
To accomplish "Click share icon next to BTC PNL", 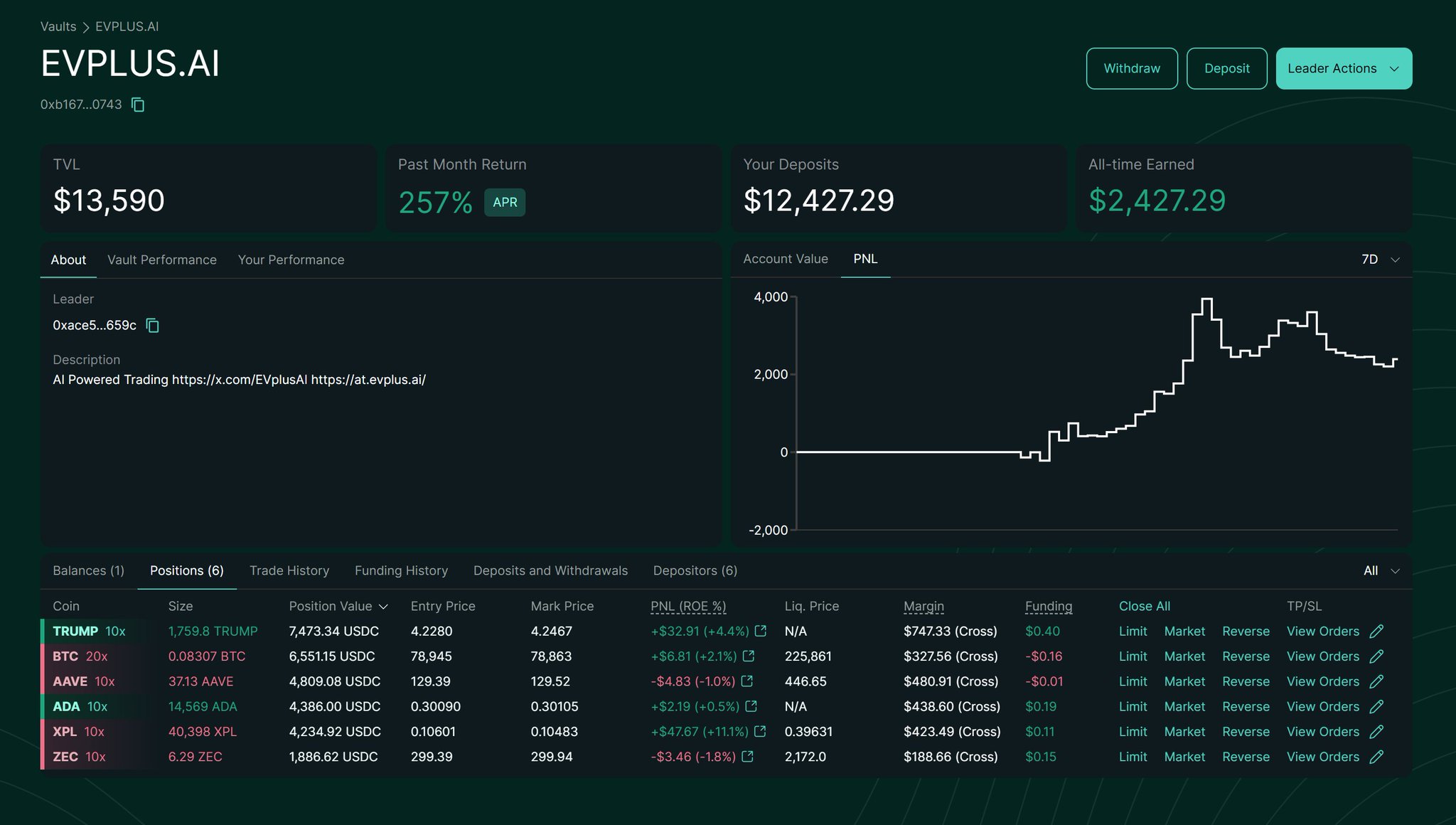I will (748, 656).
